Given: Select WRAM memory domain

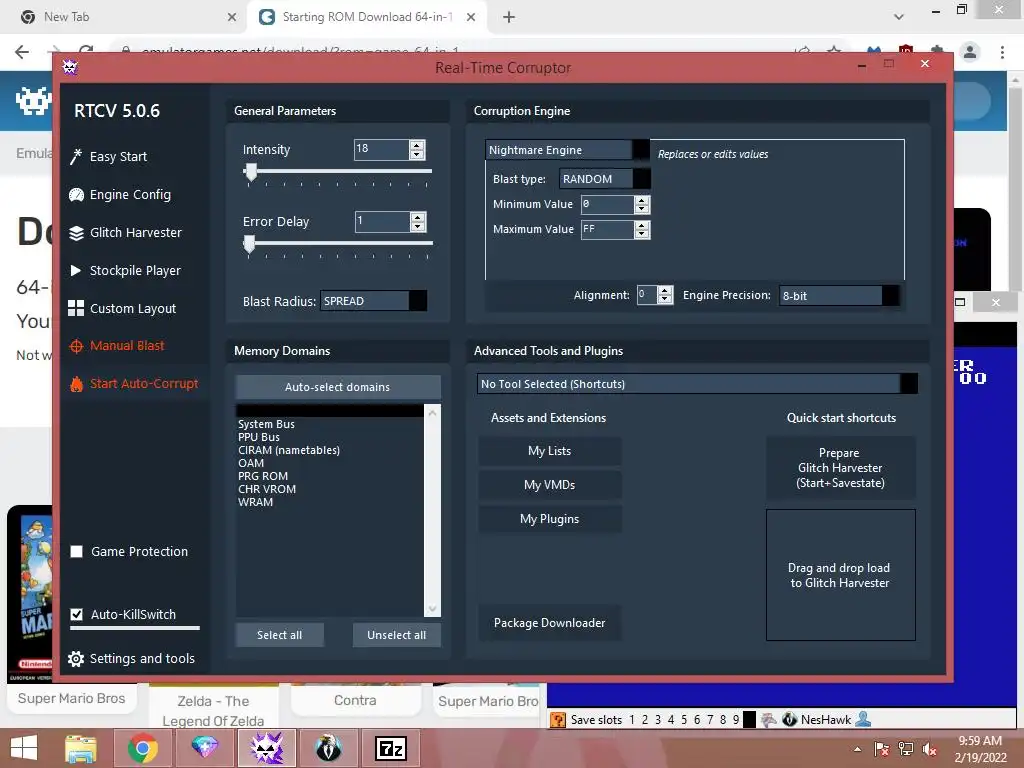Looking at the screenshot, I should click(x=330, y=503).
